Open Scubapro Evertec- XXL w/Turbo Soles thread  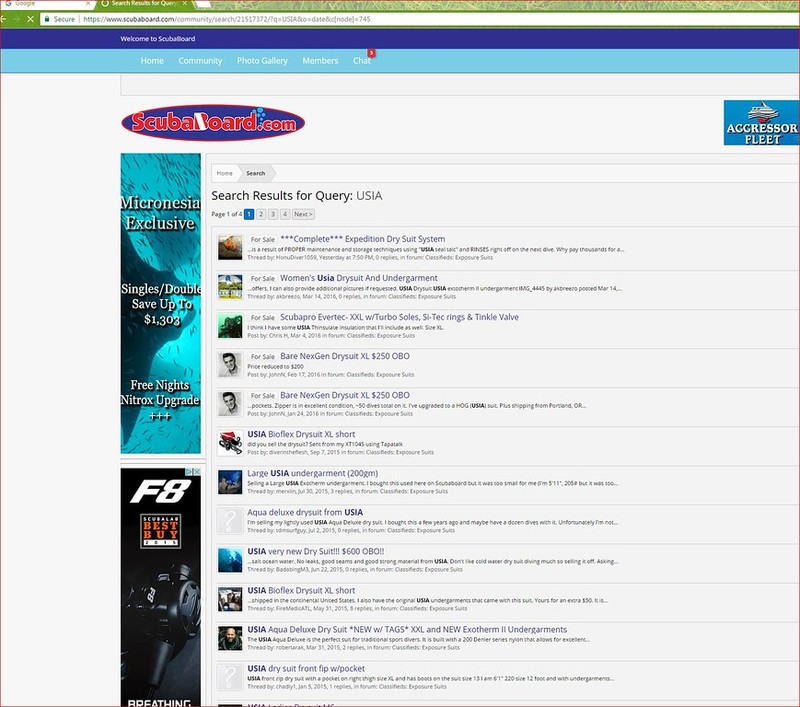399,317
